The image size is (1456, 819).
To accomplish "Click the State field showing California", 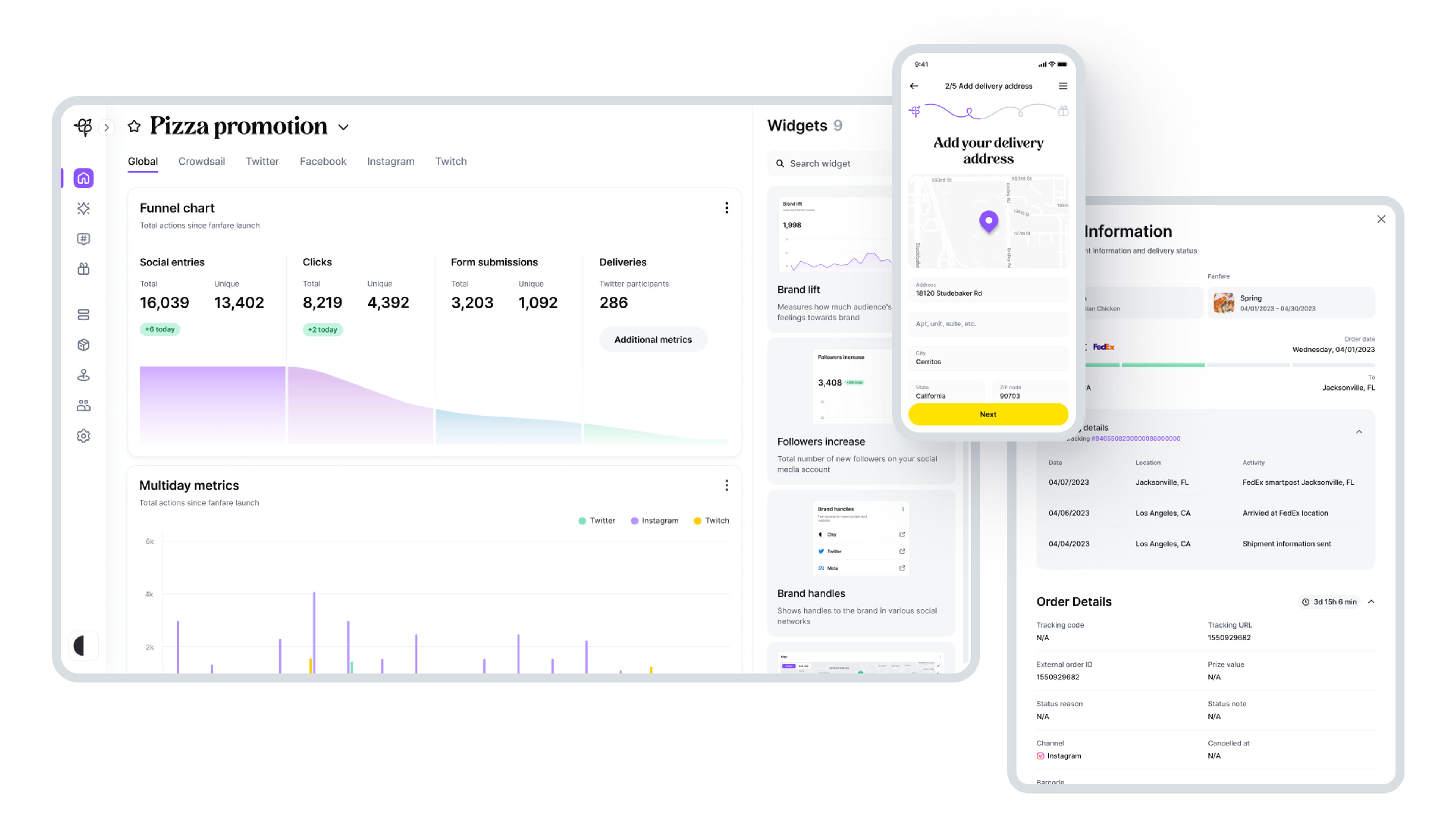I will (x=946, y=392).
